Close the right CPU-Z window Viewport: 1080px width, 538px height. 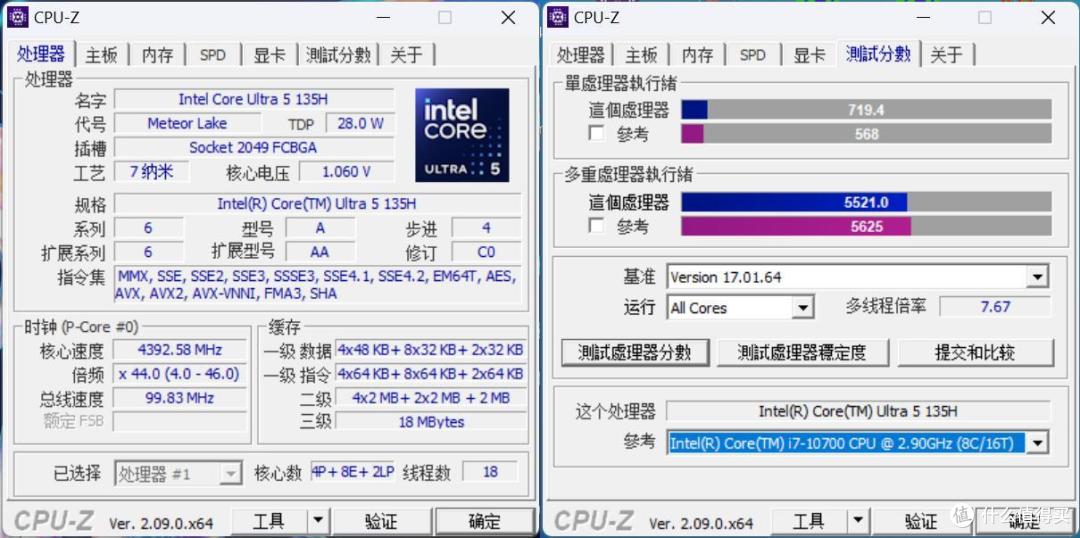[1048, 18]
